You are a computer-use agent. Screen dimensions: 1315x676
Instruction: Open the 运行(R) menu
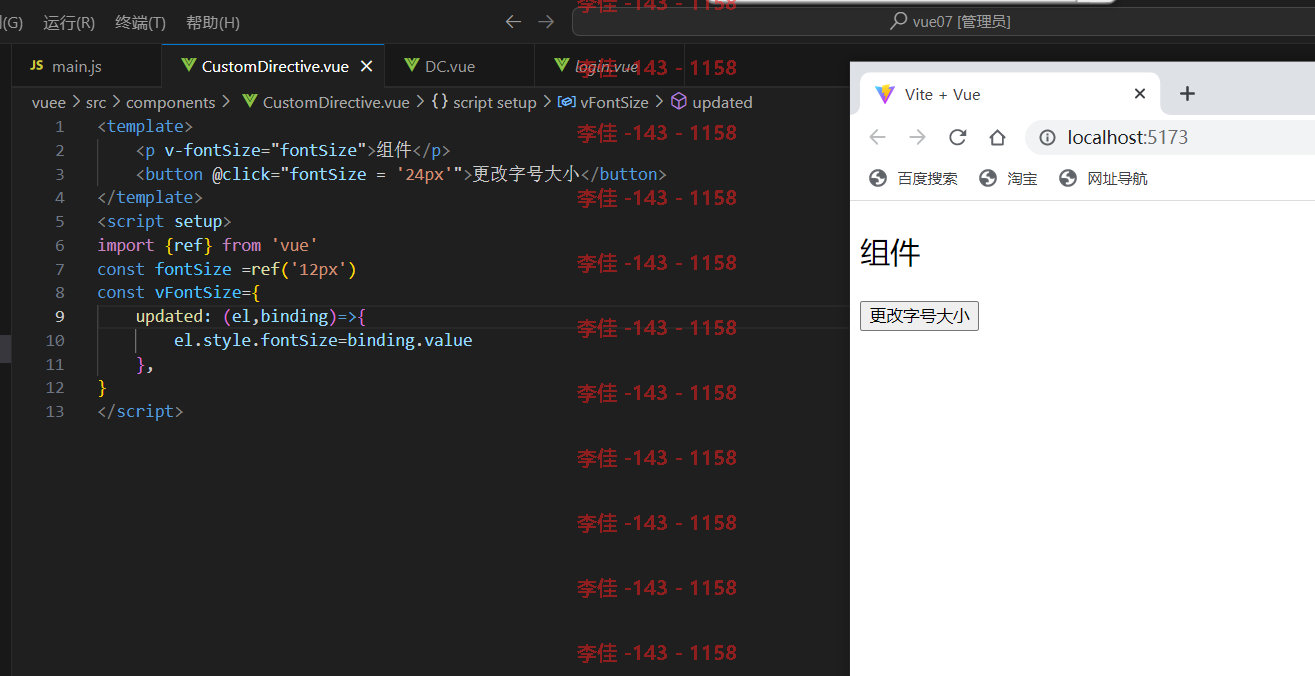click(69, 22)
